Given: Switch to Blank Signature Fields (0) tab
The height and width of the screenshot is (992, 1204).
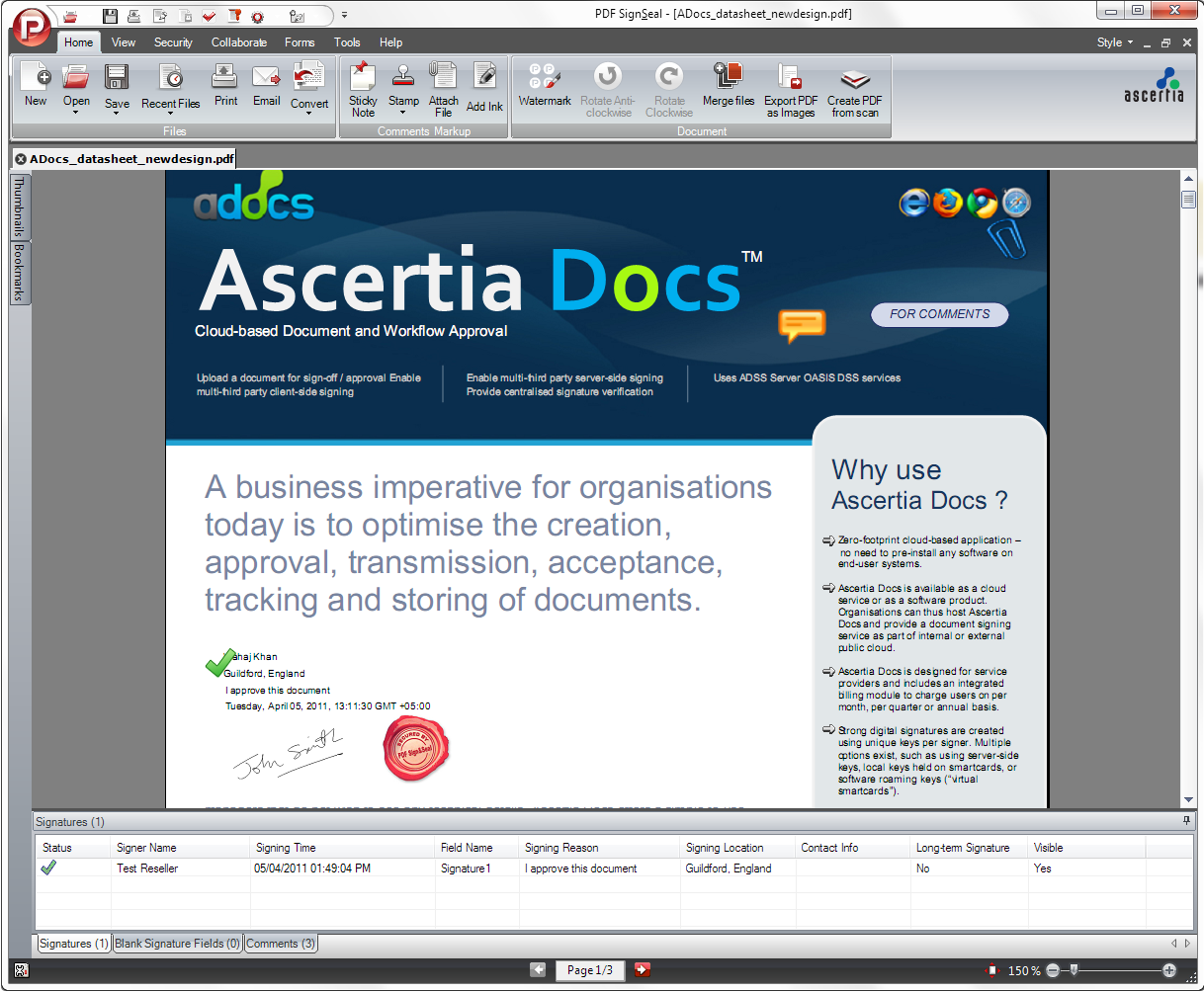Looking at the screenshot, I should coord(178,944).
